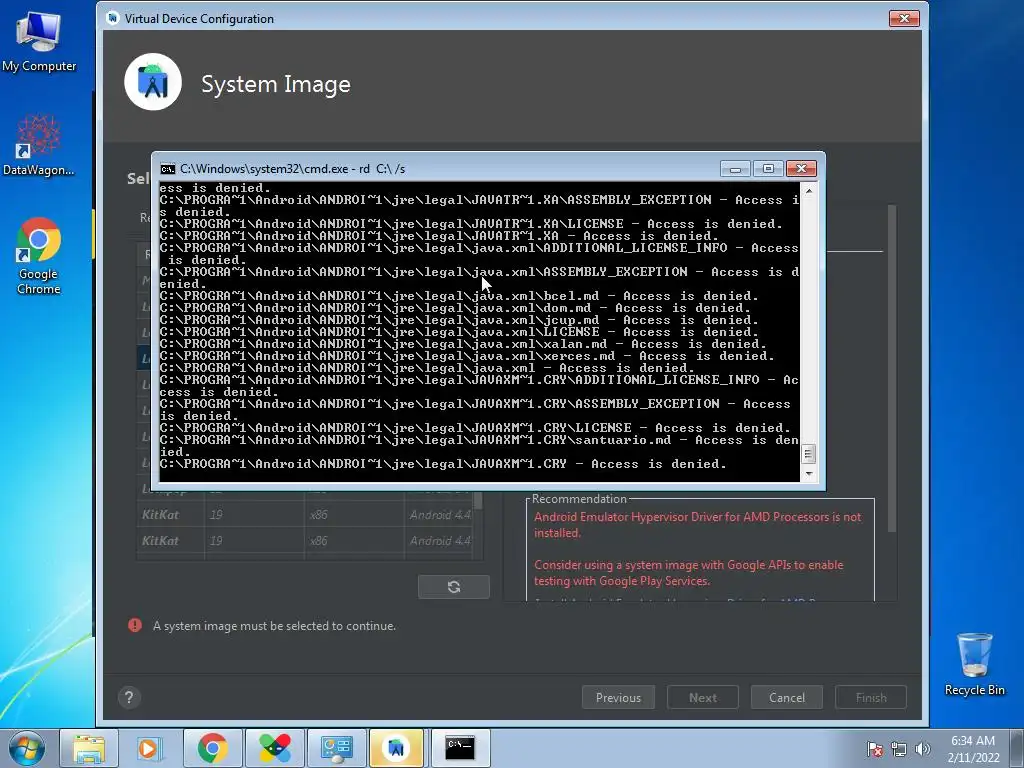
Task: Click the cmd vertical scrollbar thumb
Action: coord(809,453)
